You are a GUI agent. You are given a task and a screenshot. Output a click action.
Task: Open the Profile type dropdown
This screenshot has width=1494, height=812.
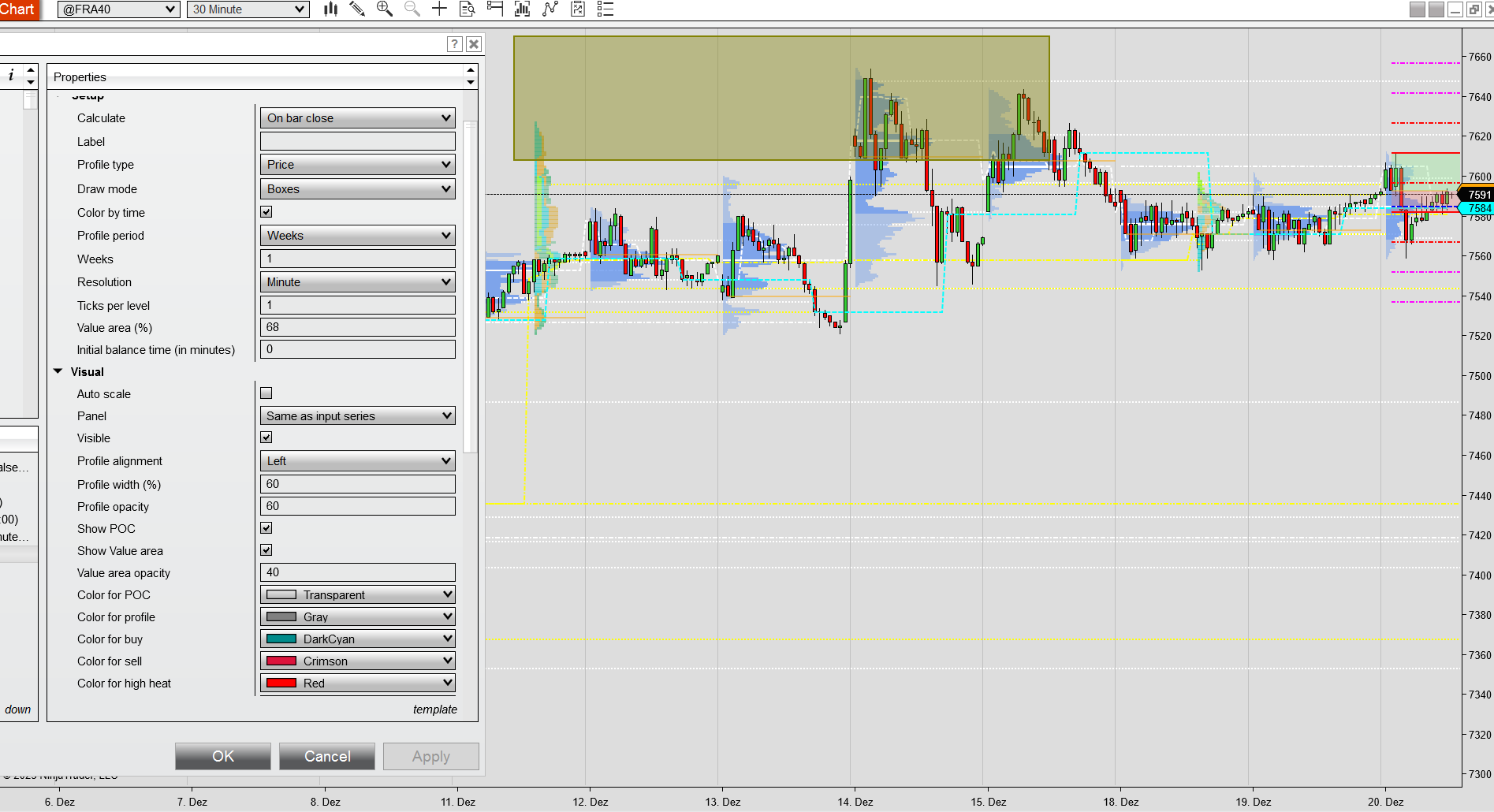(358, 165)
